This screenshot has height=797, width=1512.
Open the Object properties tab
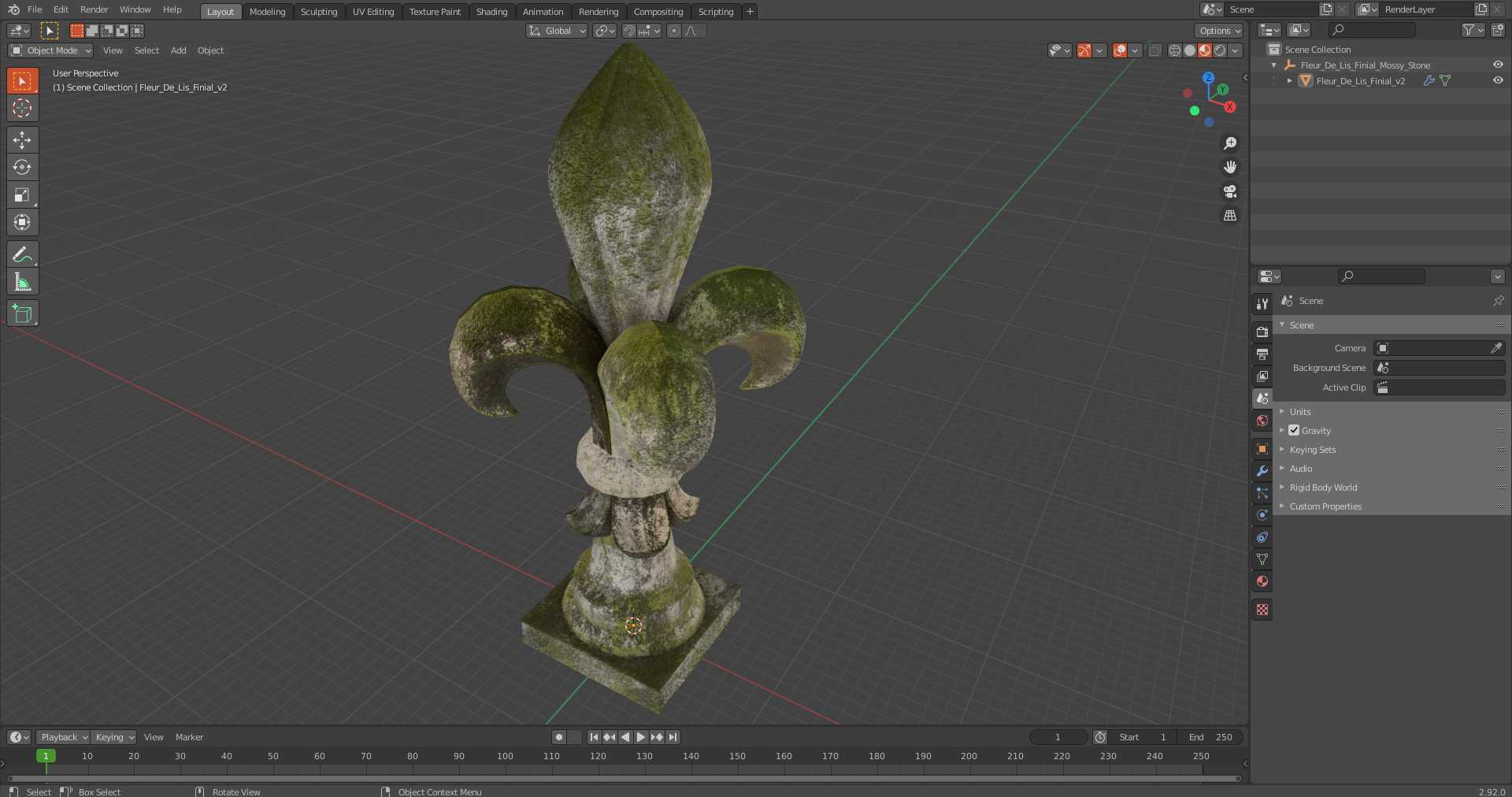point(1262,449)
